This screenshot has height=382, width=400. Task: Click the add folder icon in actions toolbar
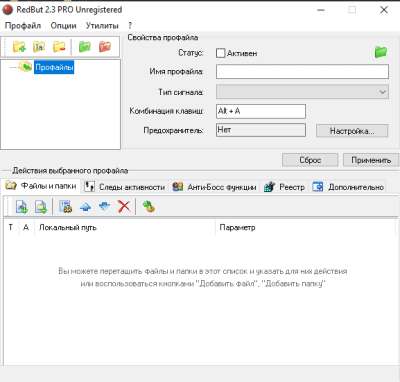[x=41, y=207]
